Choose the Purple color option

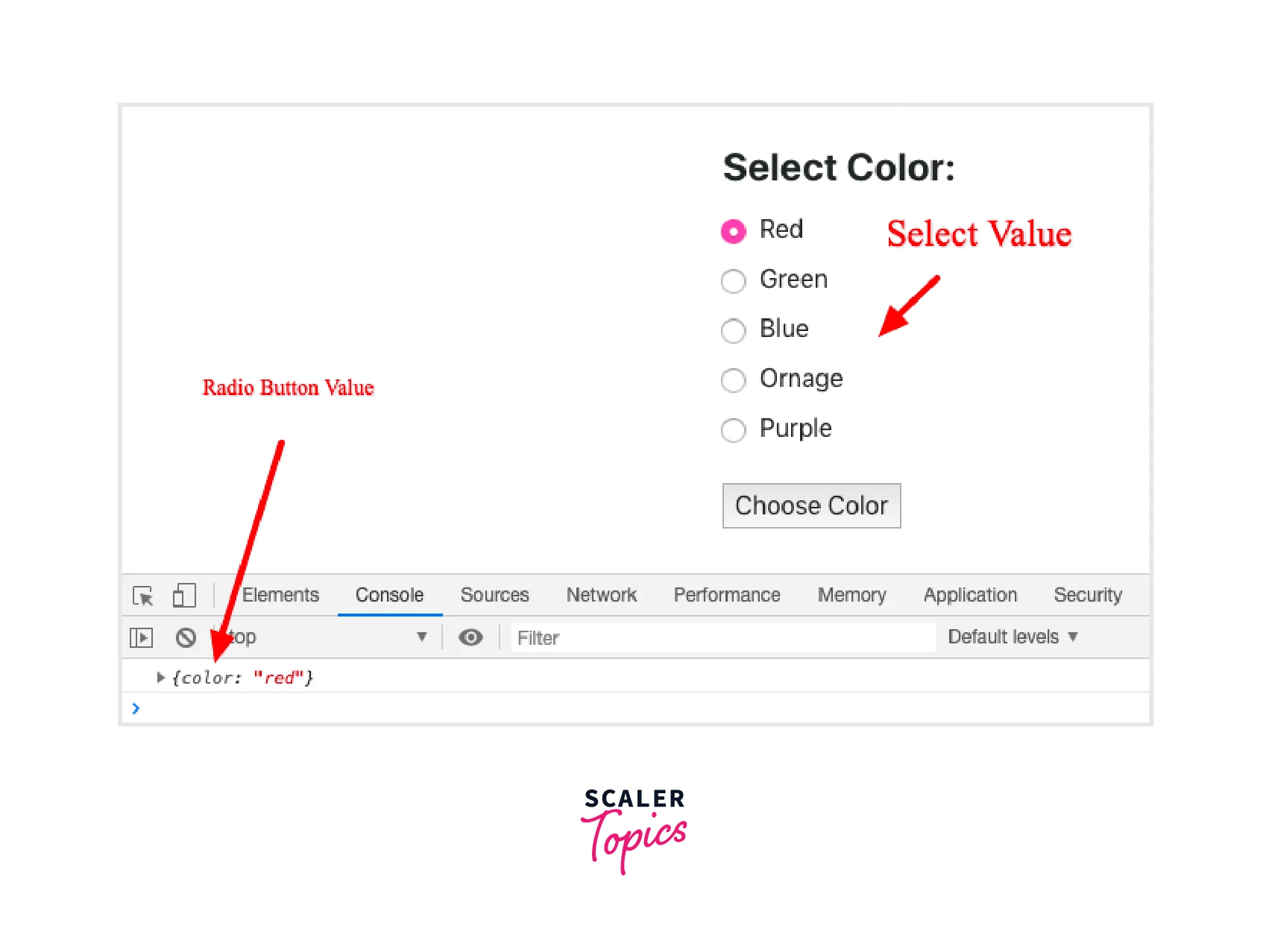pos(733,430)
